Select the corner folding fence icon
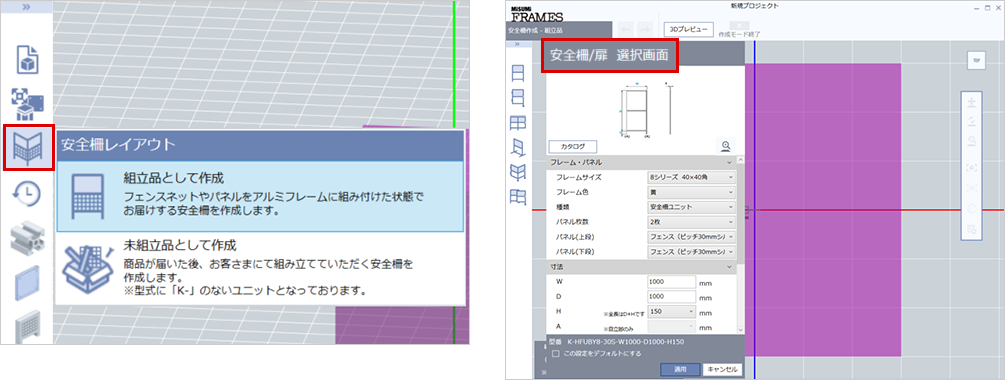The image size is (1005, 380). coord(517,172)
